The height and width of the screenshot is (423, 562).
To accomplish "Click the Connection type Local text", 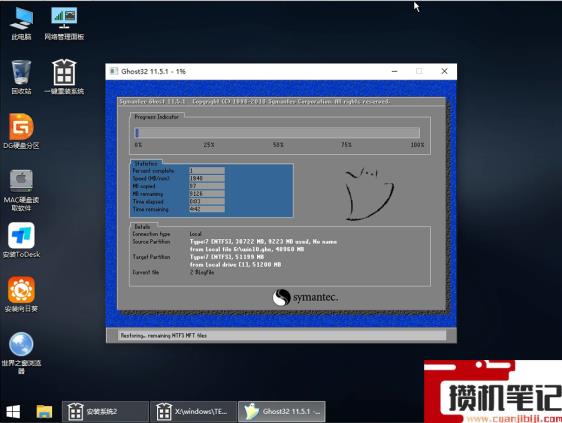I will tap(195, 234).
